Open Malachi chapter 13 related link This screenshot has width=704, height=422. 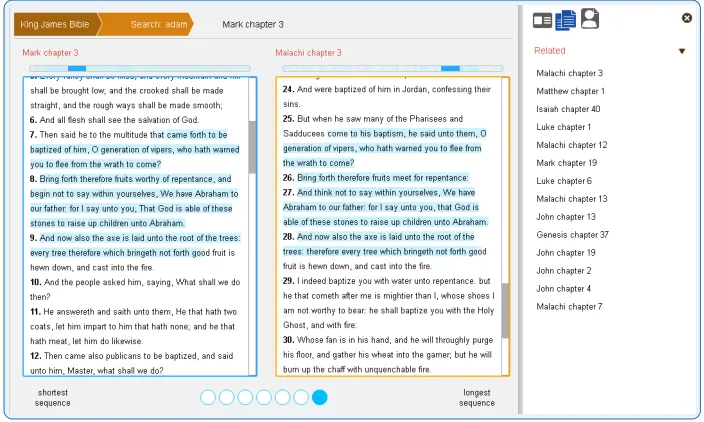pyautogui.click(x=572, y=199)
